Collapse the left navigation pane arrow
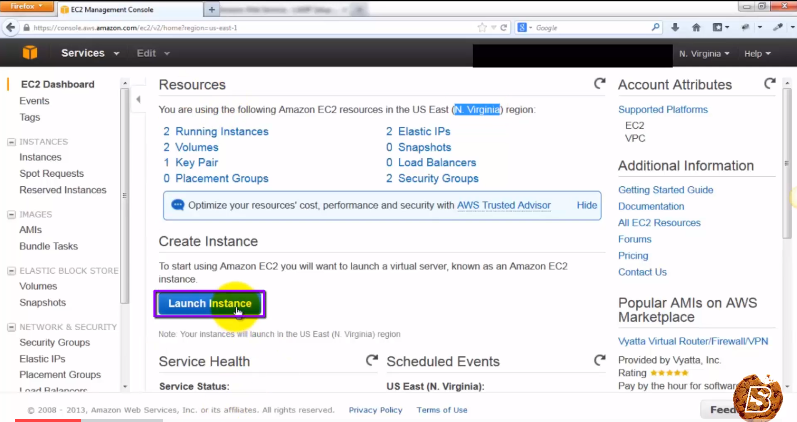The height and width of the screenshot is (422, 797). pyautogui.click(x=138, y=100)
